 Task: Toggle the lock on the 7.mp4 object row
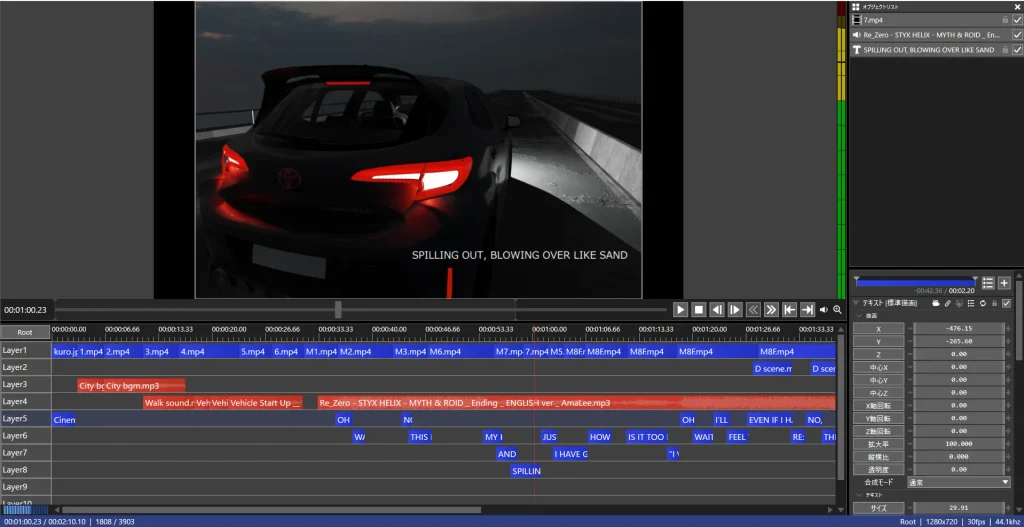point(1005,20)
